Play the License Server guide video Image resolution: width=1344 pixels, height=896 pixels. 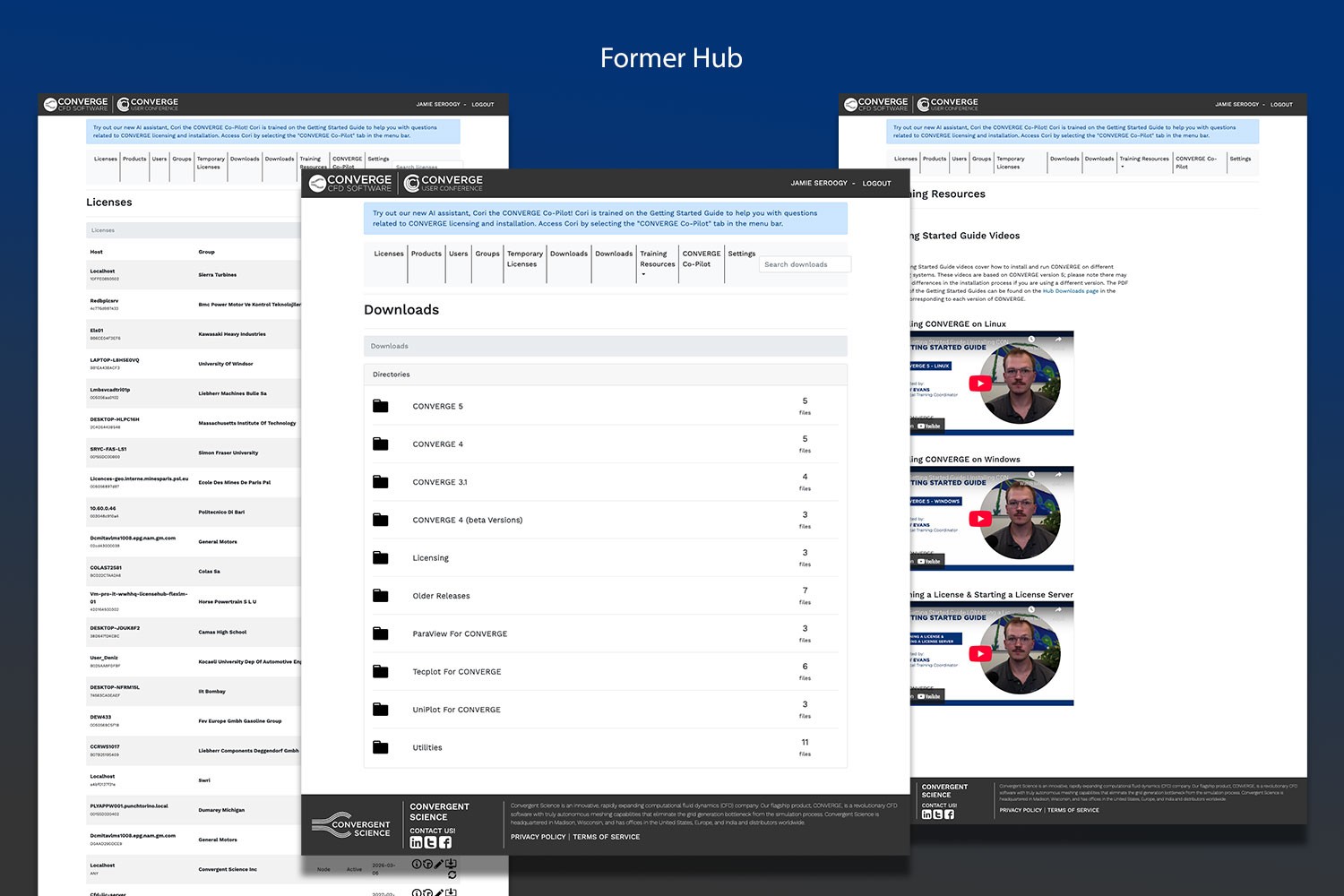click(980, 654)
